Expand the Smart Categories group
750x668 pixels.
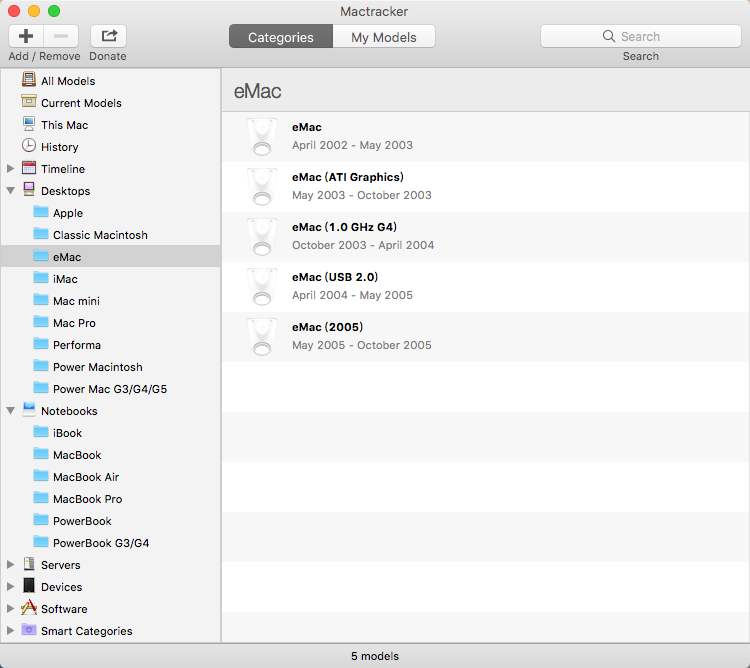[11, 630]
